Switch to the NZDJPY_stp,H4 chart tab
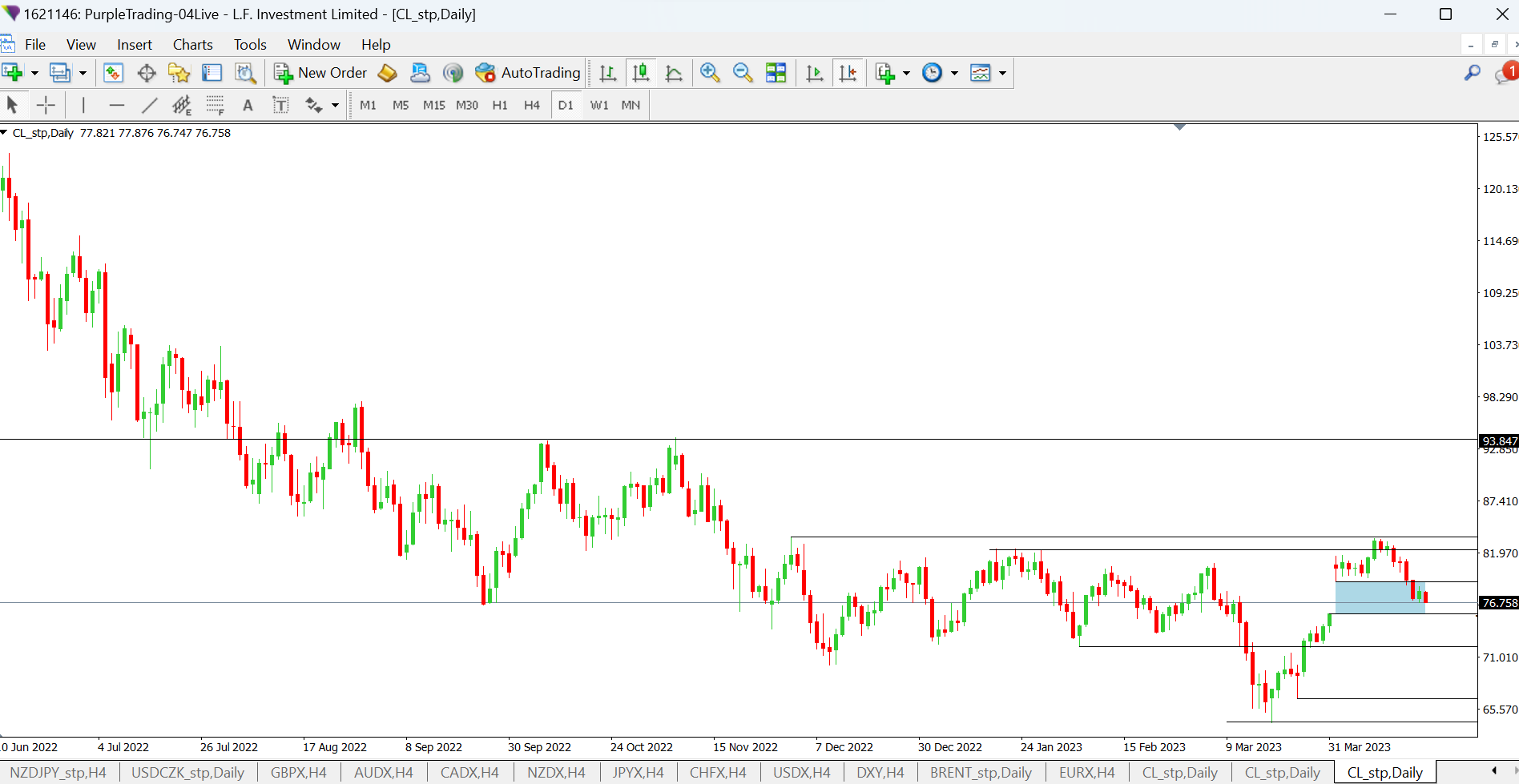Screen dimensions: 1519x784 [x=58, y=773]
